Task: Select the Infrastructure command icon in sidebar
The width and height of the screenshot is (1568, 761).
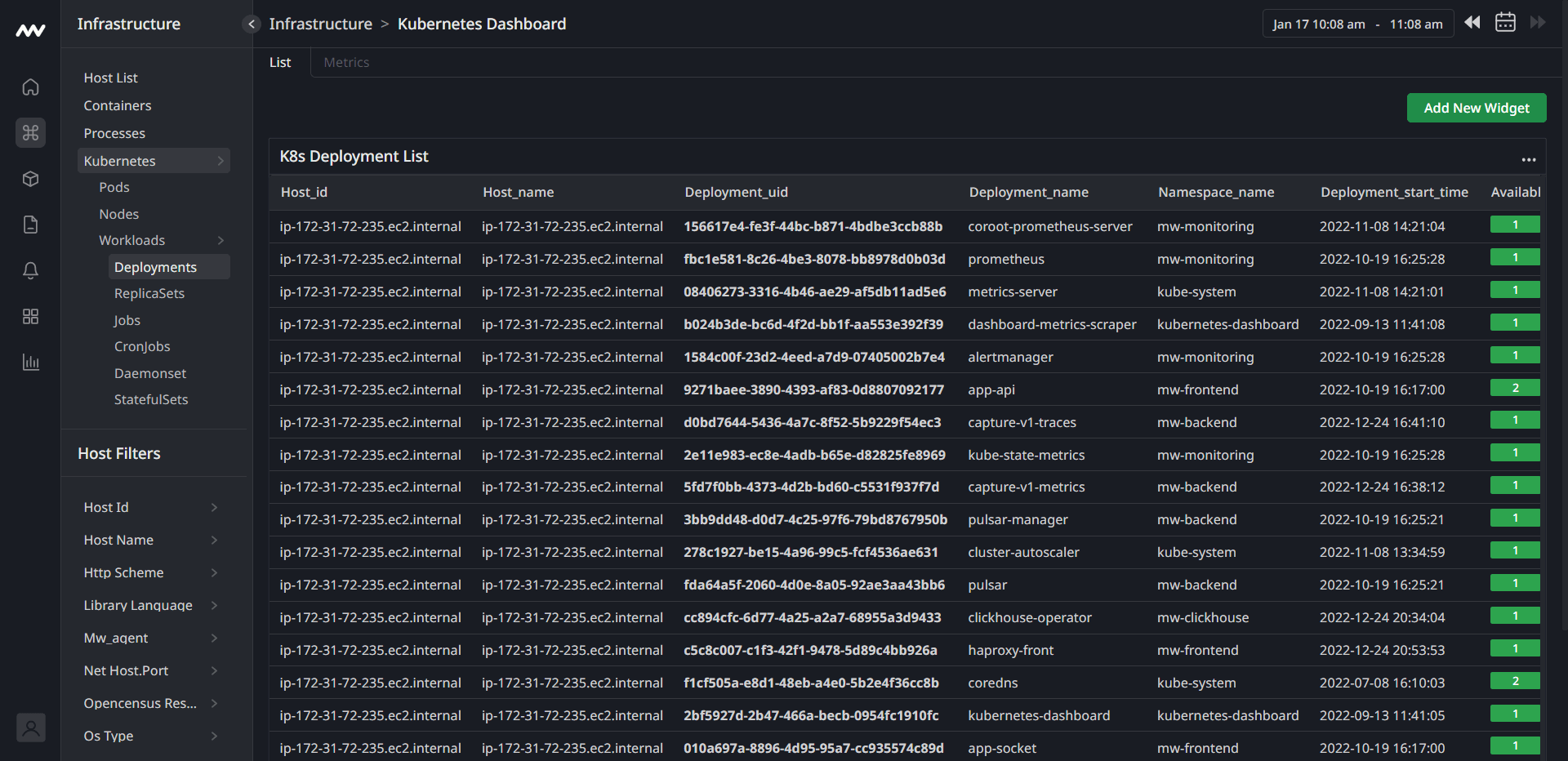Action: pos(30,132)
